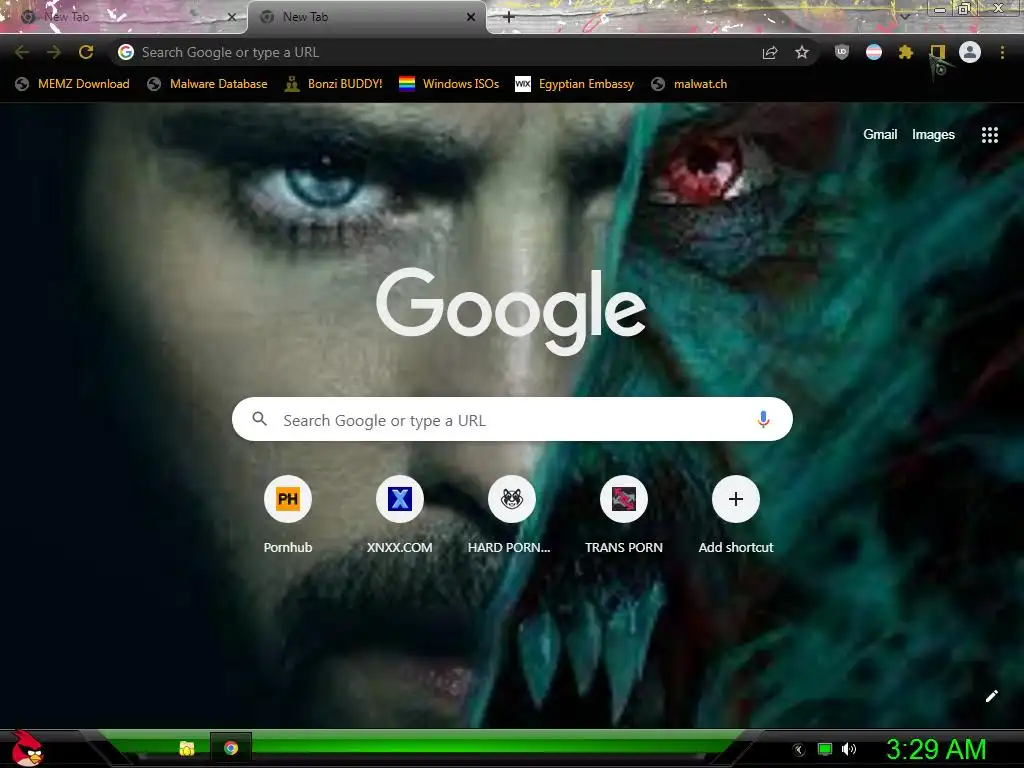This screenshot has width=1024, height=768.
Task: Reload the page with the refresh icon
Action: pyautogui.click(x=86, y=52)
